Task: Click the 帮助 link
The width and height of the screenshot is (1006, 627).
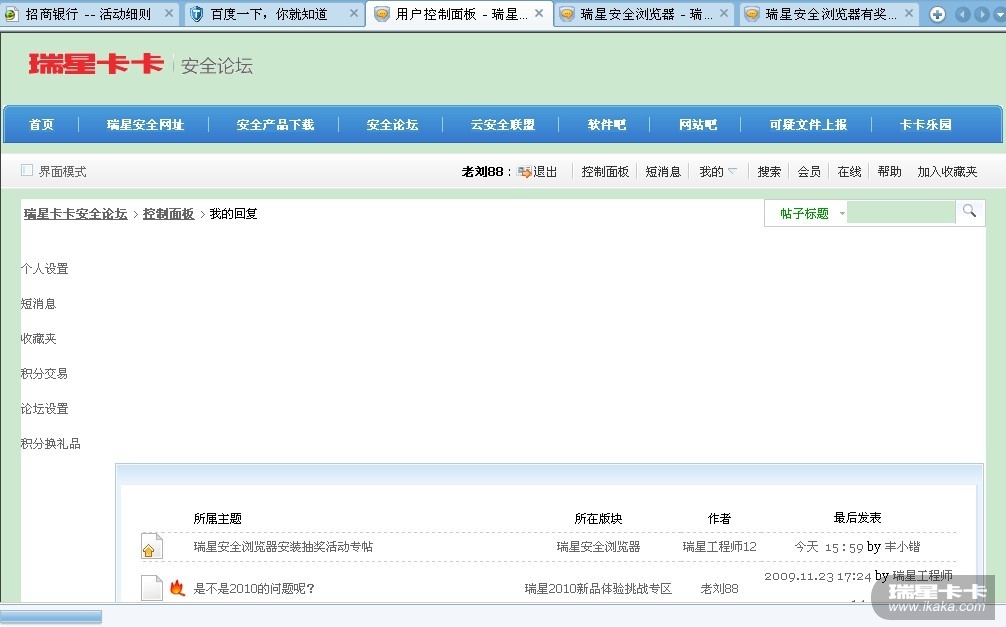Action: pyautogui.click(x=889, y=171)
